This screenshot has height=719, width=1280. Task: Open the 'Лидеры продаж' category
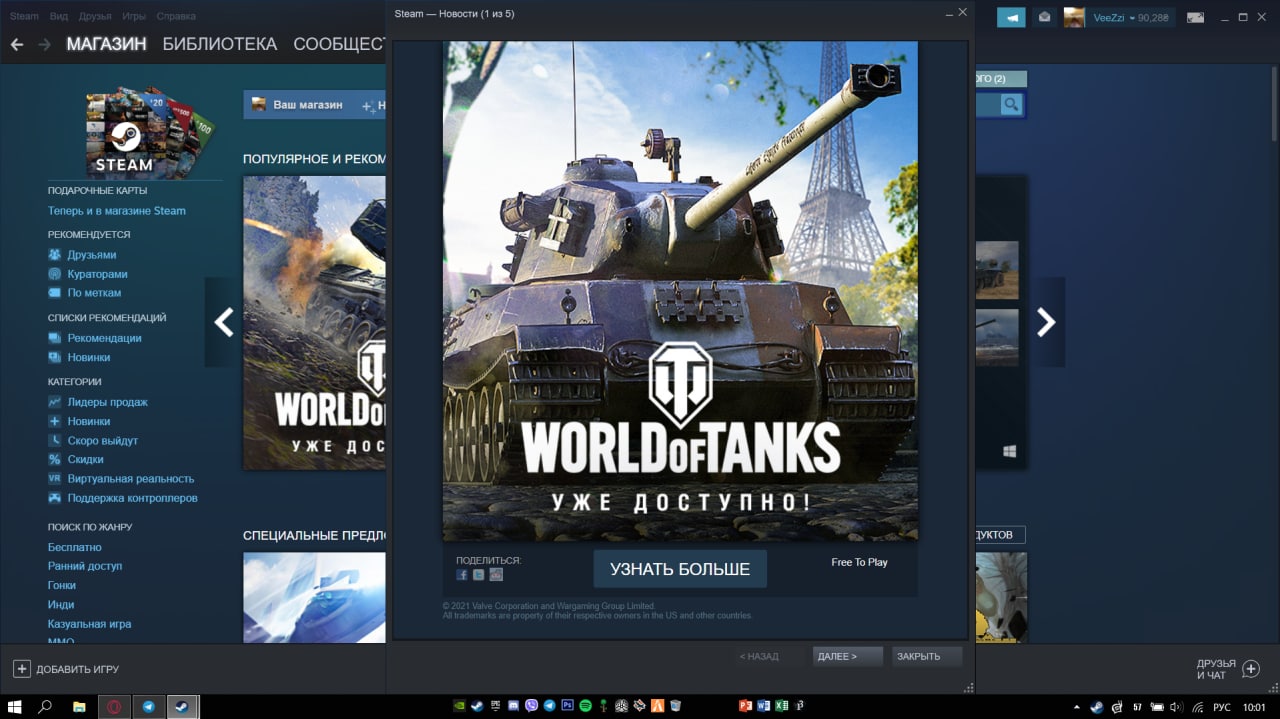[x=107, y=402]
